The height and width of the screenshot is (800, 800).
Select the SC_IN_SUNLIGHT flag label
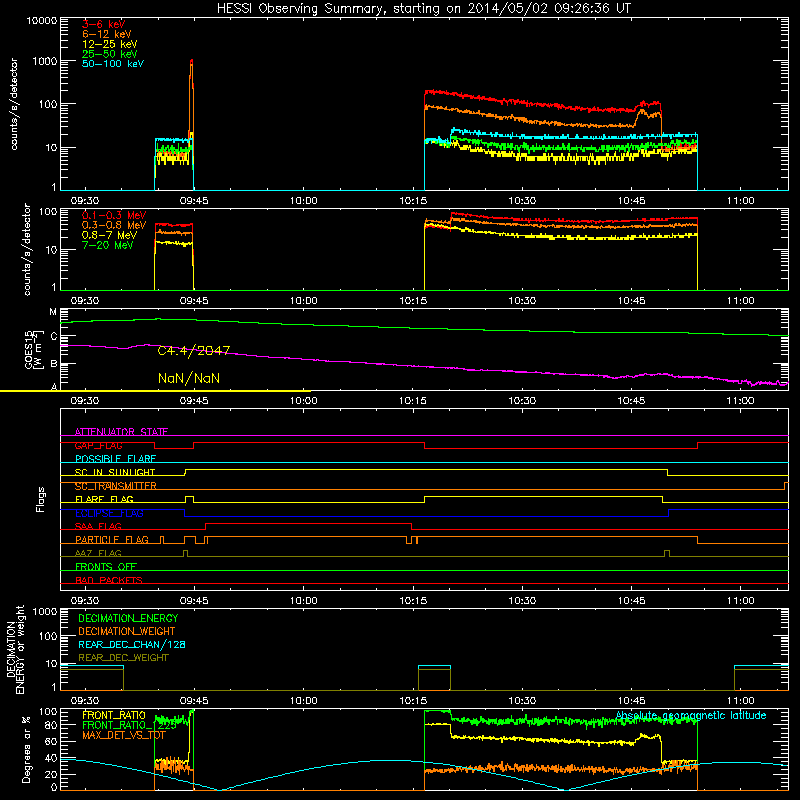(115, 472)
